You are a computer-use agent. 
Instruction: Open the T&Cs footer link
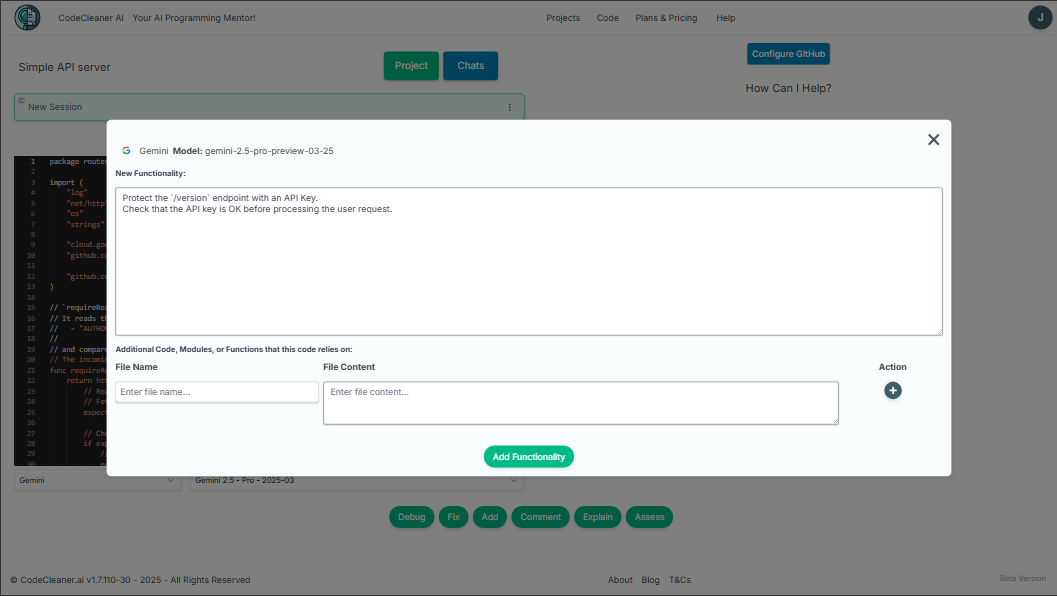pos(680,580)
